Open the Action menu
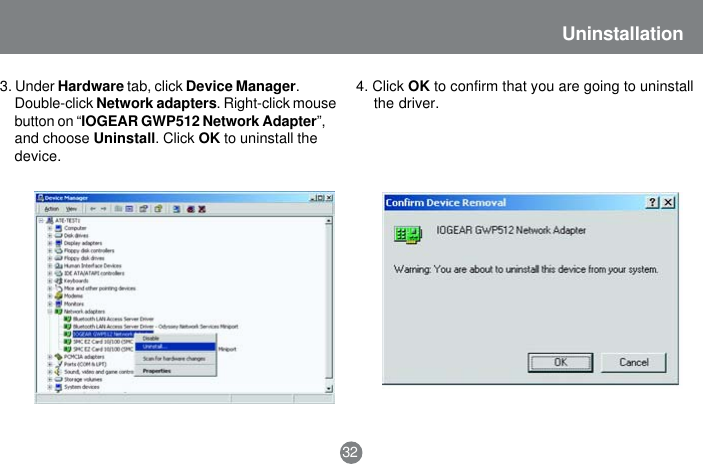Screen dimensions: 703x464 (52, 209)
